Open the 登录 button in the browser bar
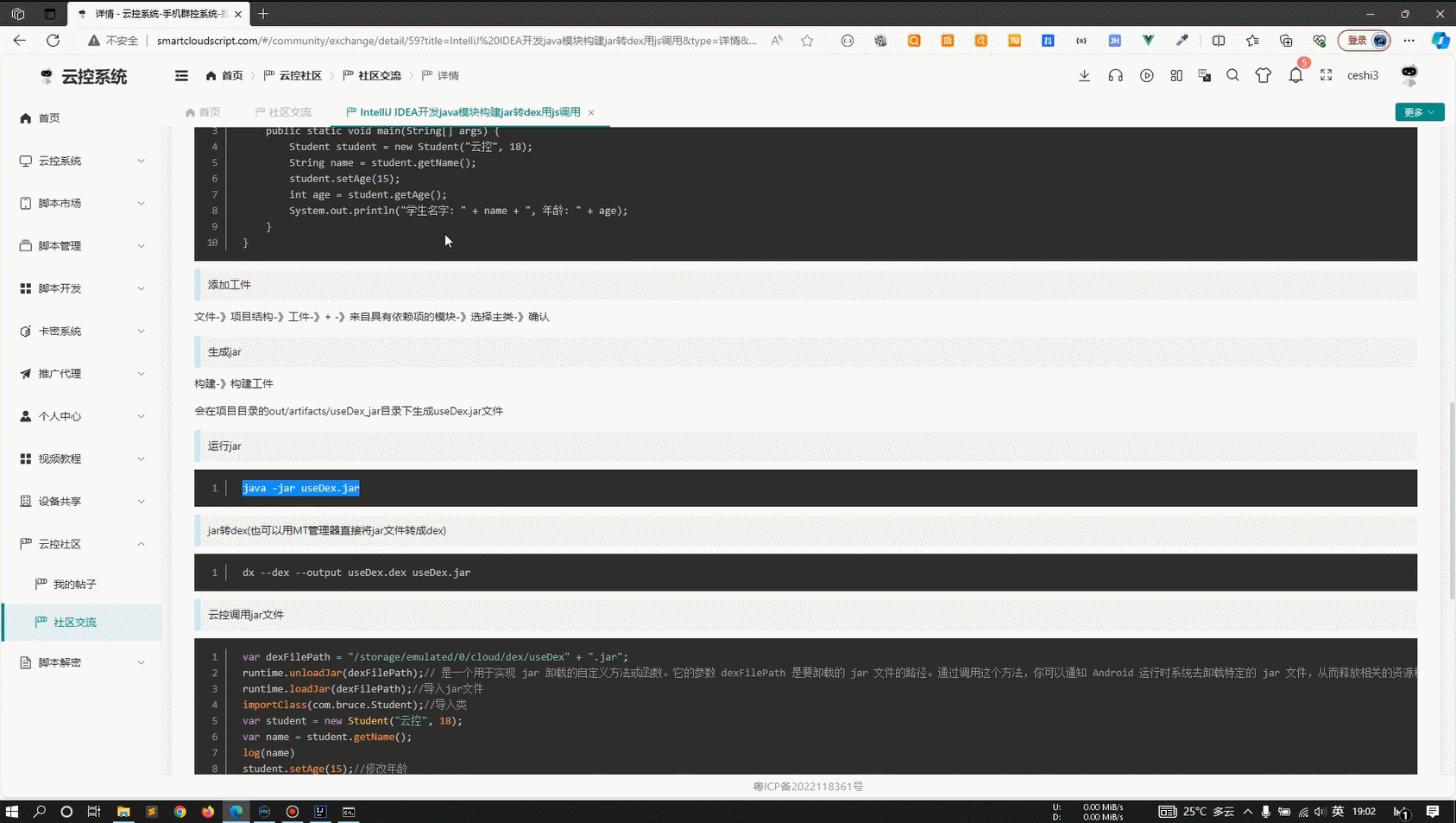 [1357, 41]
